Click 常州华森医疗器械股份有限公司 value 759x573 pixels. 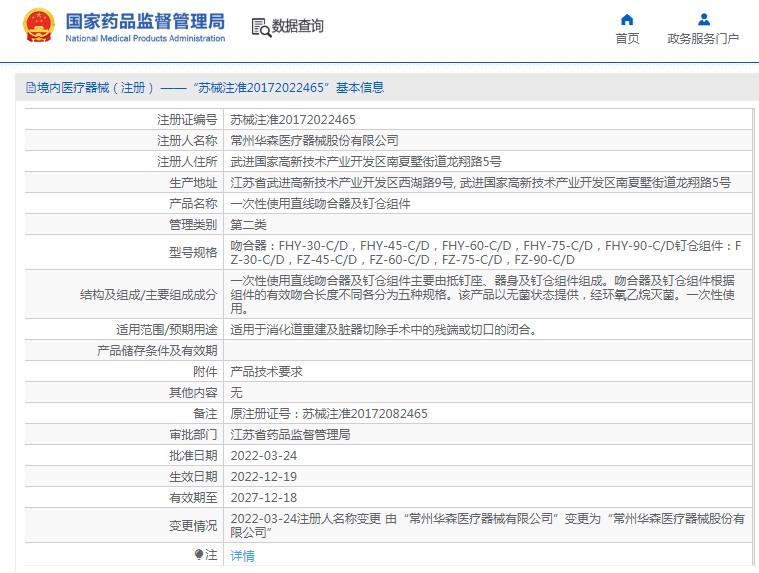click(315, 140)
